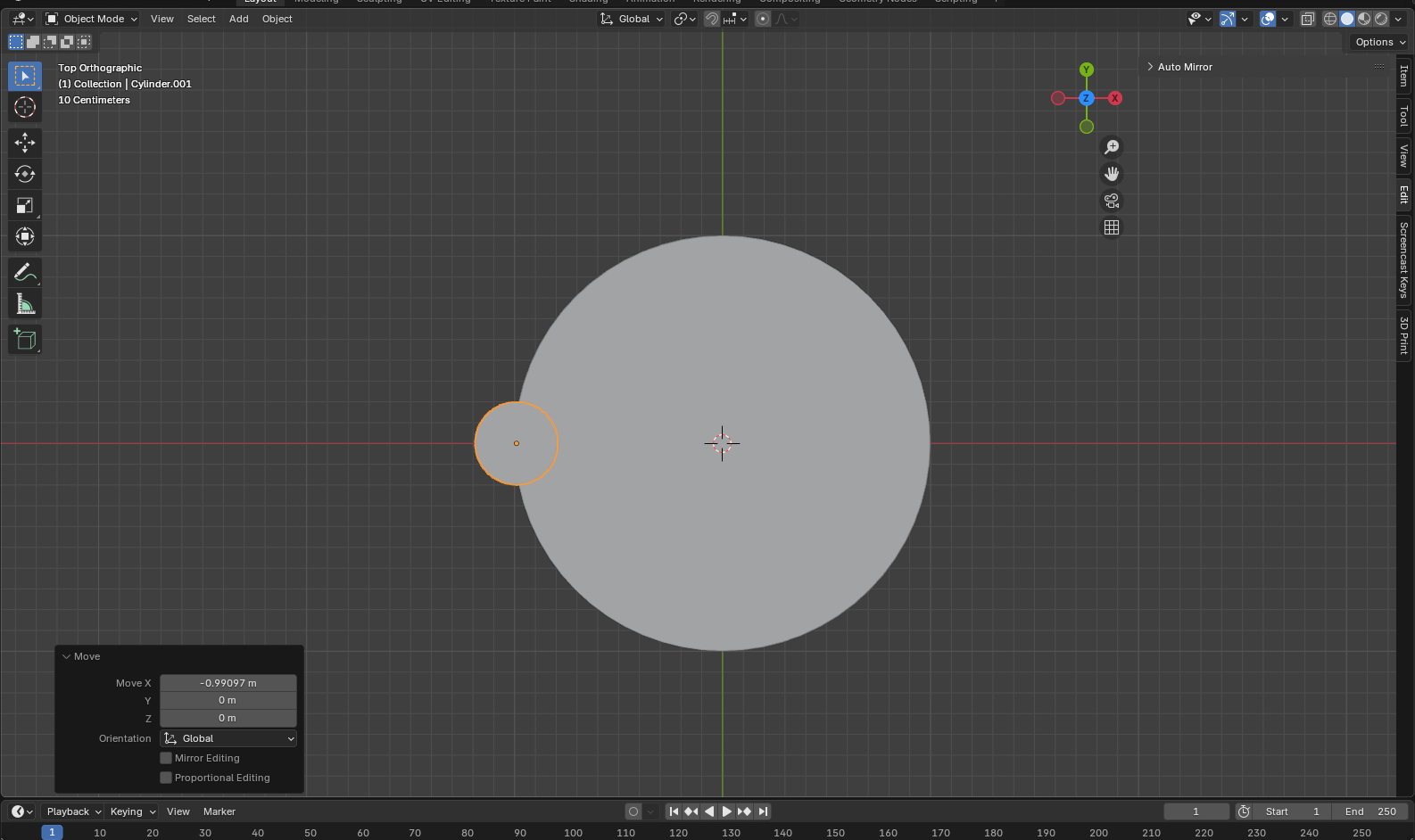Viewport: 1415px width, 840px height.
Task: Switch to Wireframe viewport shading
Action: point(1330,19)
